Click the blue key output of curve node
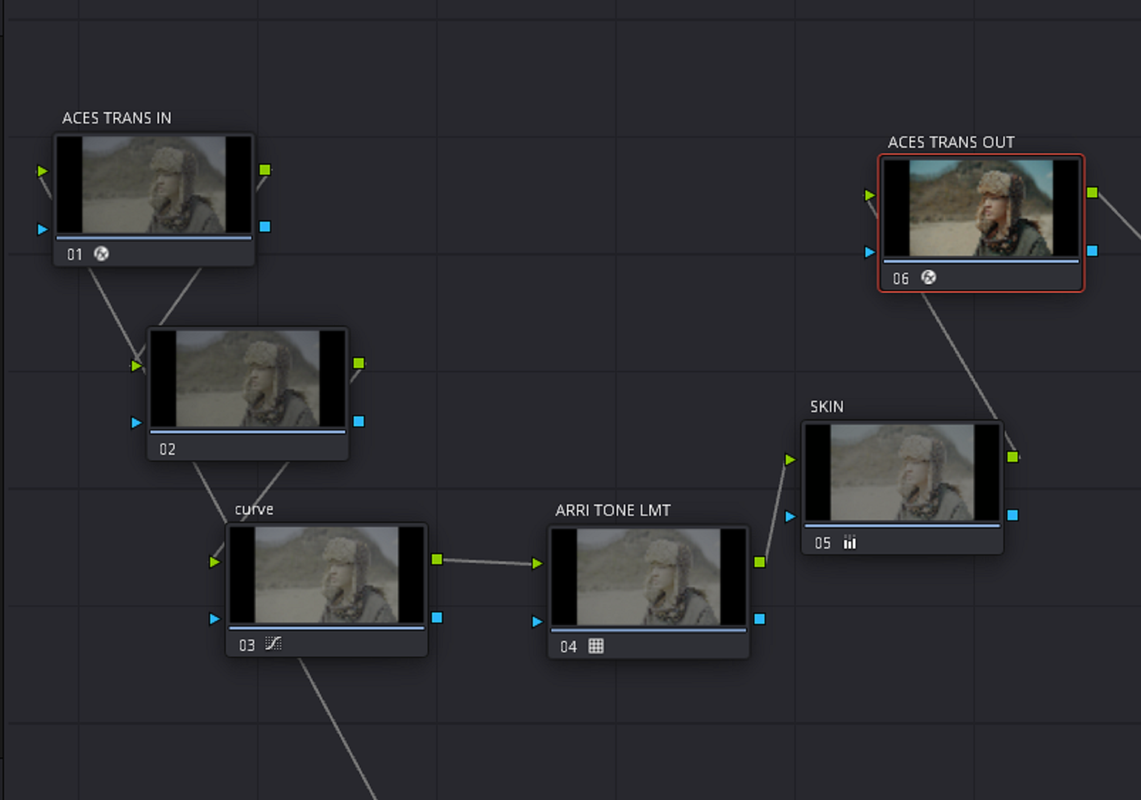Image resolution: width=1141 pixels, height=800 pixels. 437,617
